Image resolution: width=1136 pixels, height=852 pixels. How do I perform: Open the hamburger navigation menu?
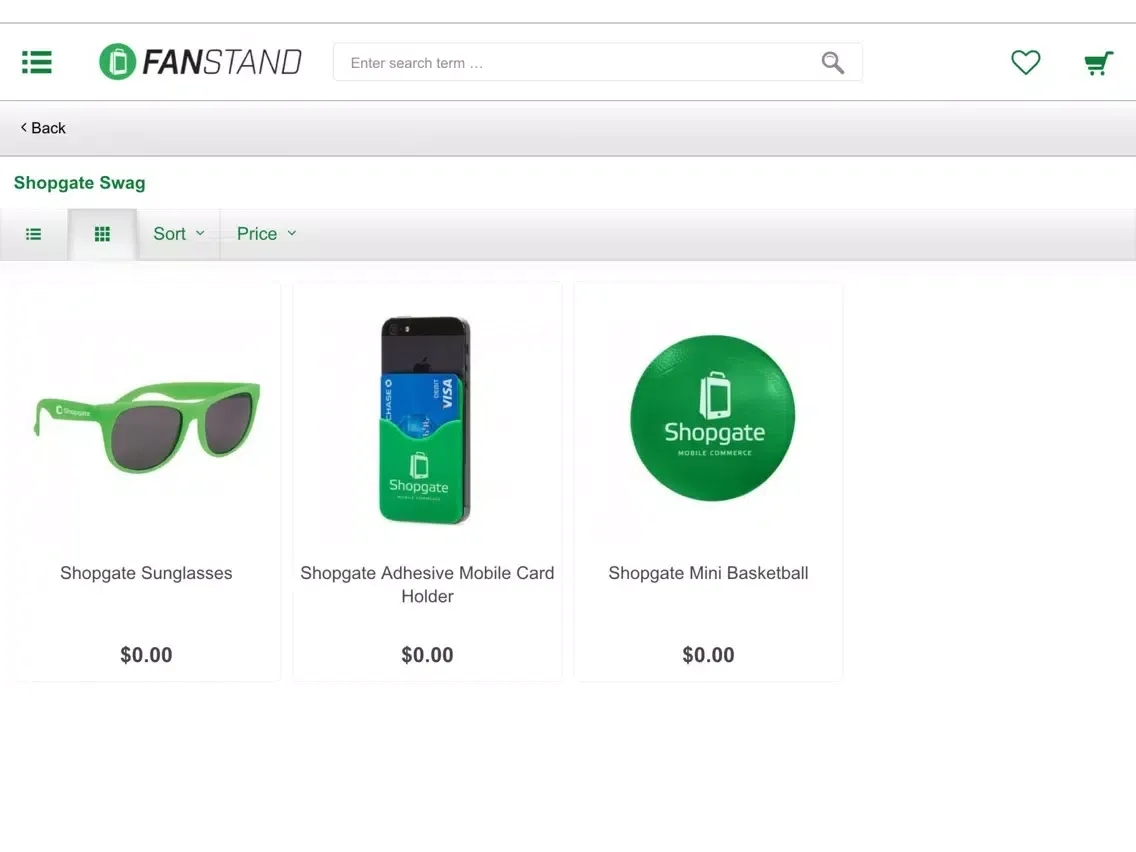click(37, 62)
